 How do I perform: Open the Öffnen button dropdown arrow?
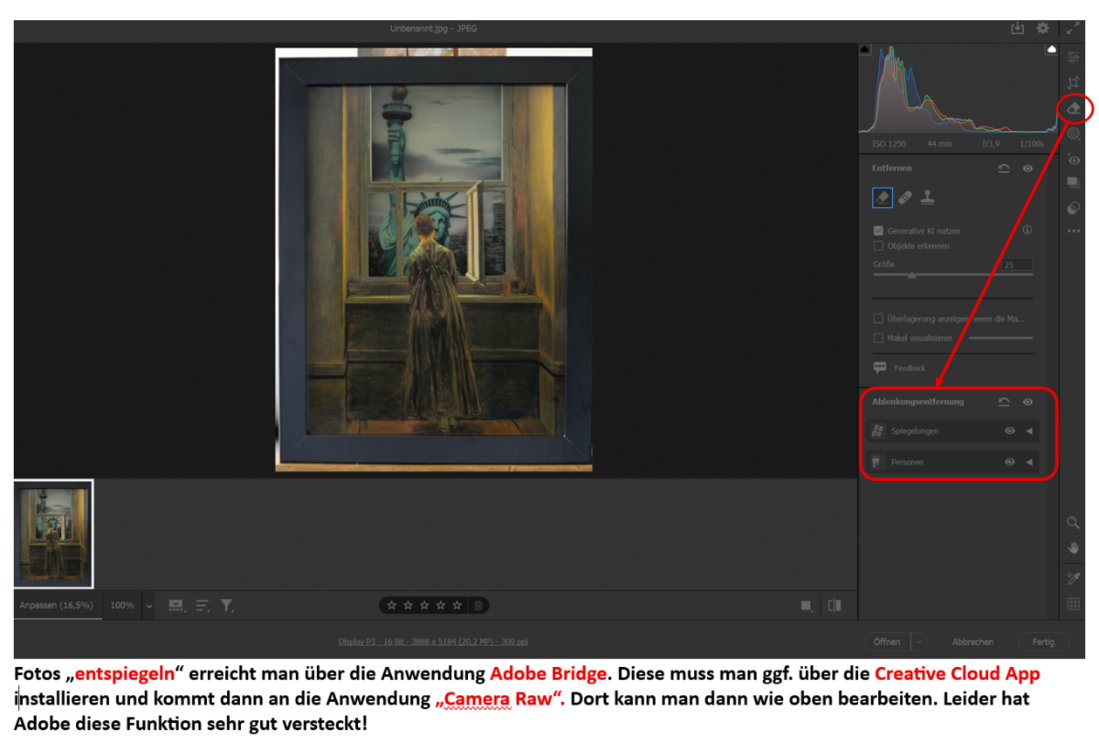click(918, 641)
